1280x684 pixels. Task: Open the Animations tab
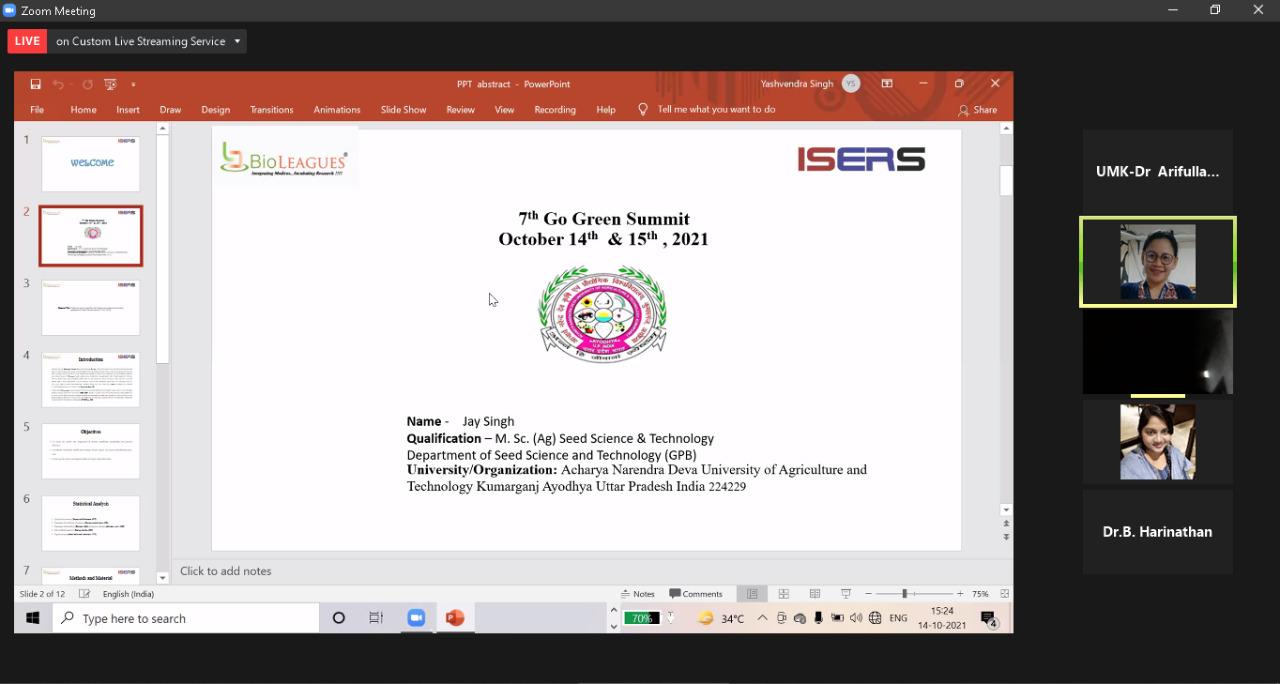coord(337,110)
